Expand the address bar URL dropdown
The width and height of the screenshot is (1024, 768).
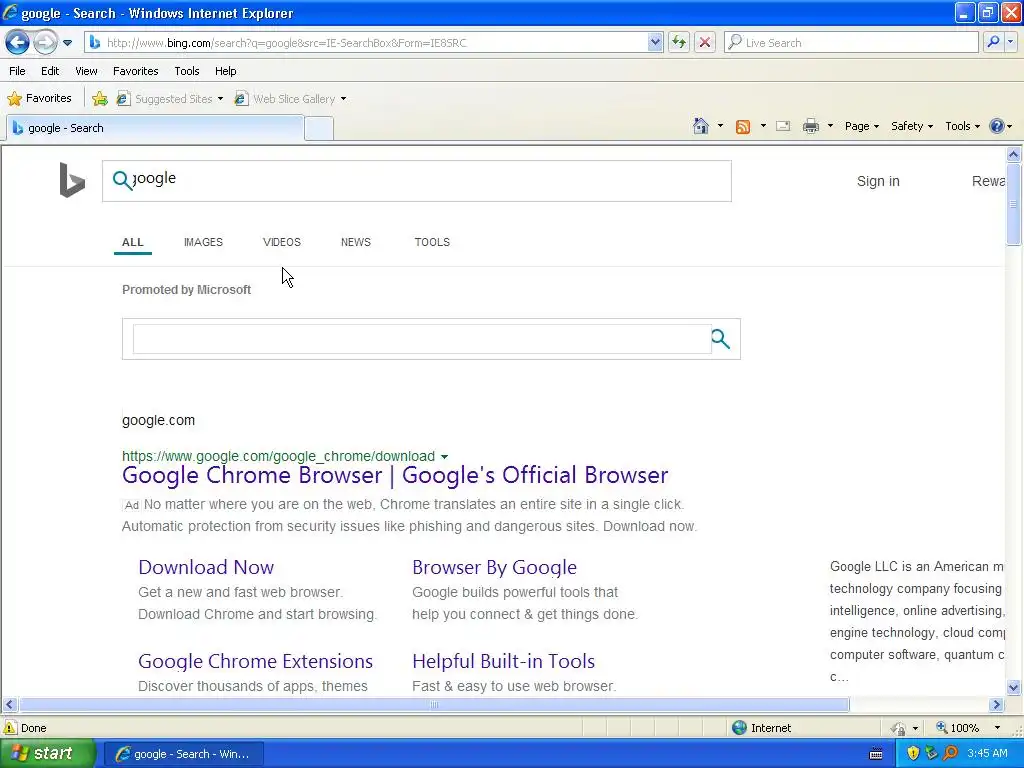[x=655, y=43]
